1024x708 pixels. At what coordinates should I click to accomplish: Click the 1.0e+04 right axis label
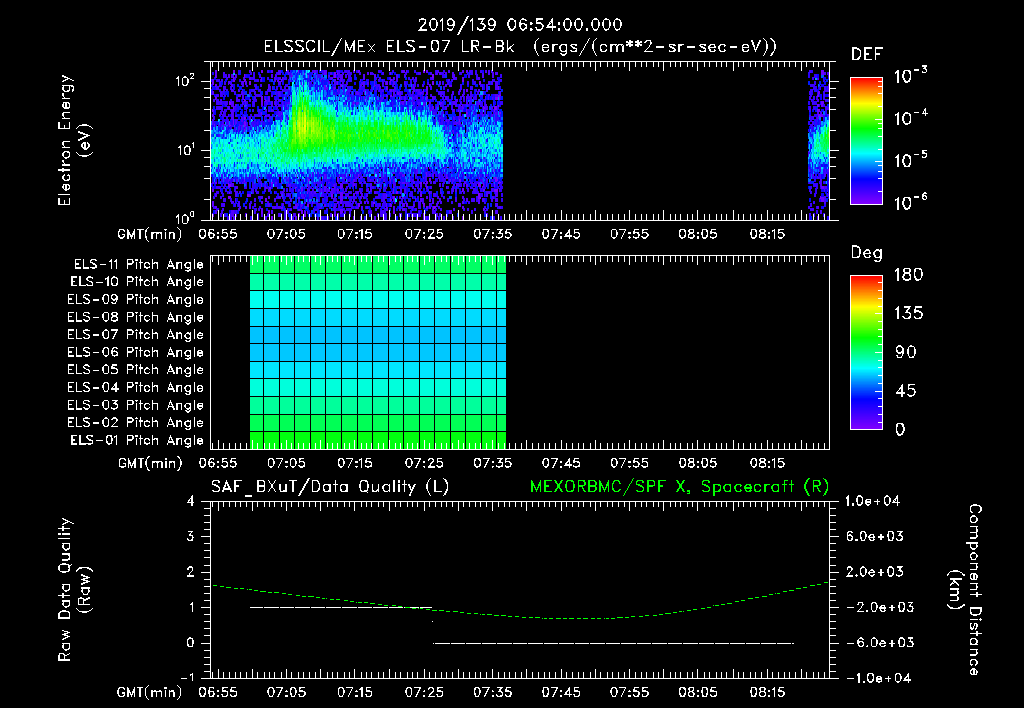tap(872, 502)
